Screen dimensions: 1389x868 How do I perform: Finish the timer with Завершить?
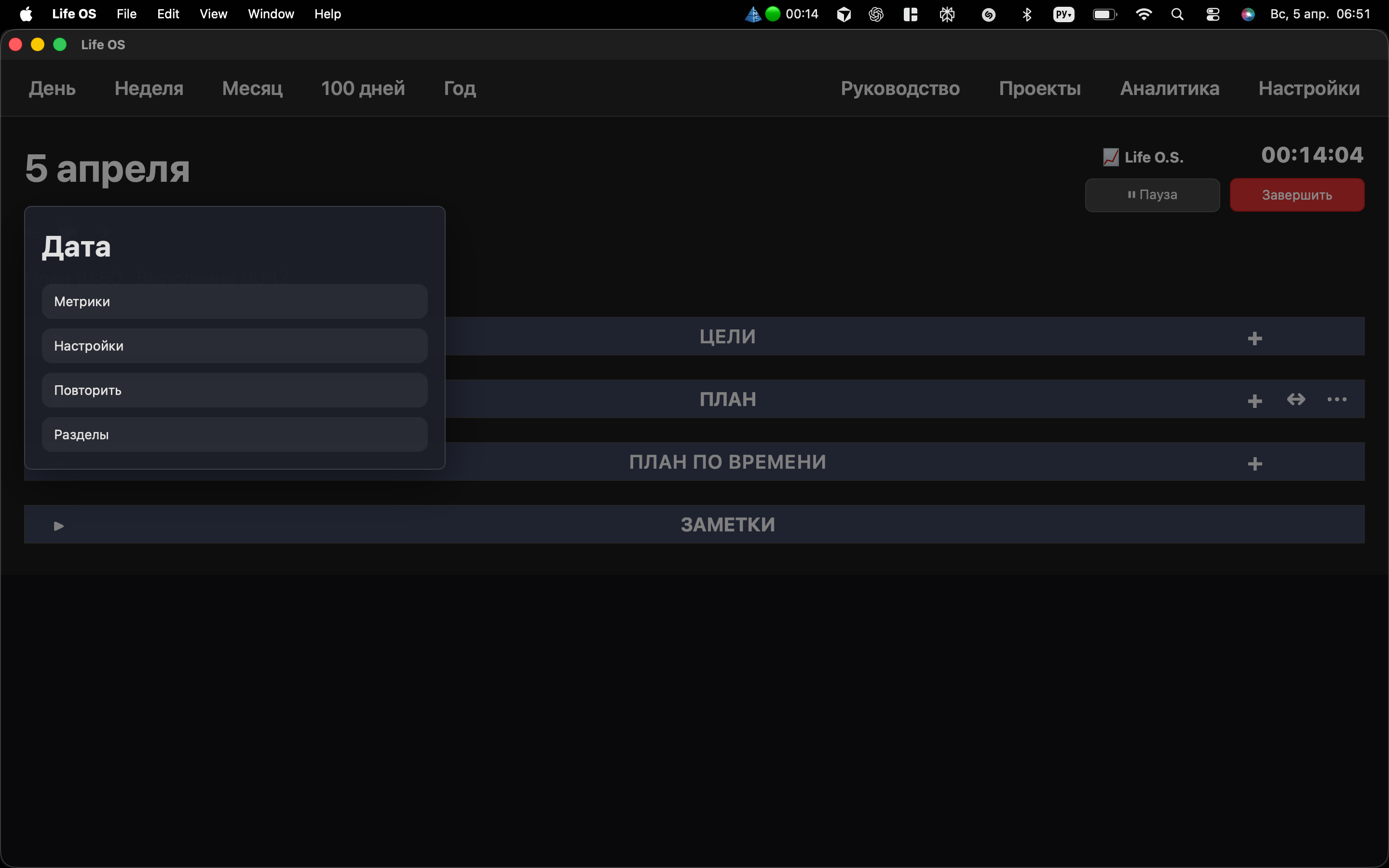pos(1296,195)
